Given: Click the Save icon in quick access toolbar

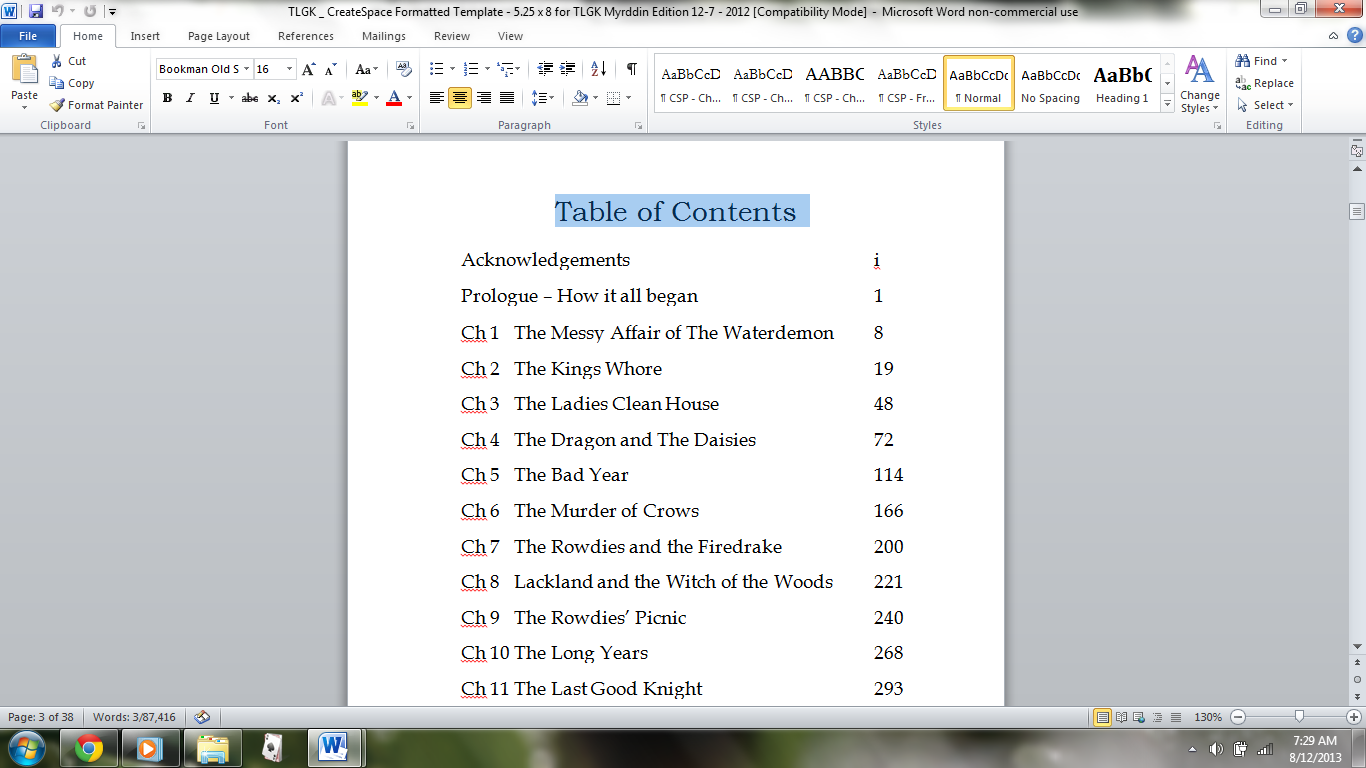Looking at the screenshot, I should 36,11.
